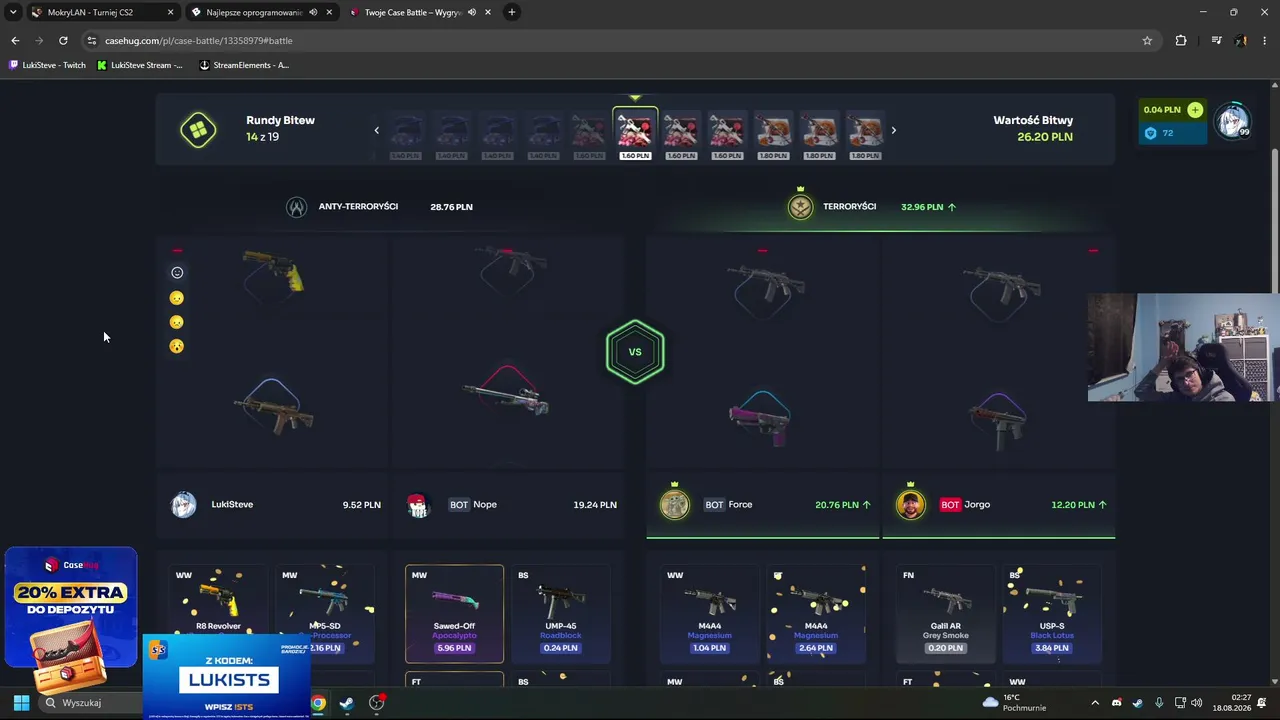Viewport: 1280px width, 720px height.
Task: Click BOT Nope's 19.24 PLN total
Action: click(x=595, y=505)
